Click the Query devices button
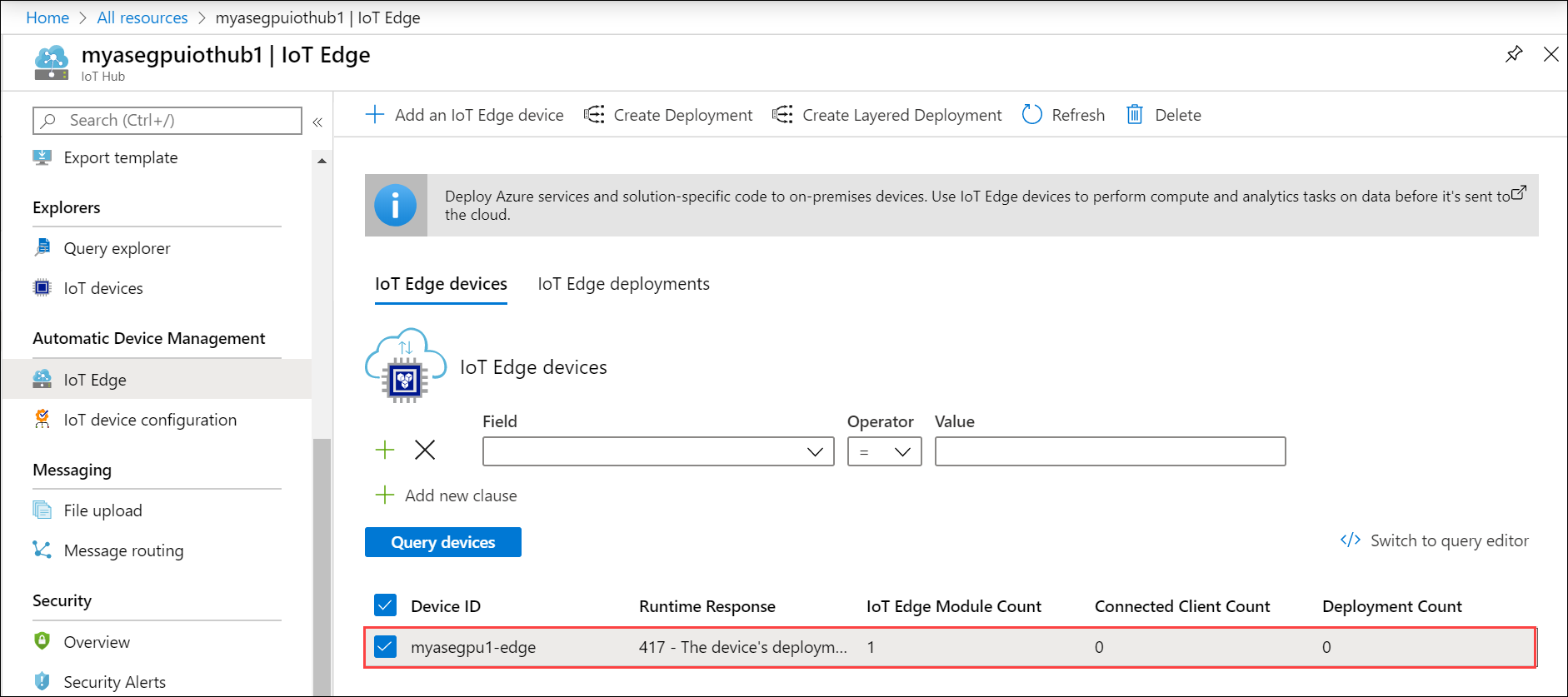 coord(443,542)
